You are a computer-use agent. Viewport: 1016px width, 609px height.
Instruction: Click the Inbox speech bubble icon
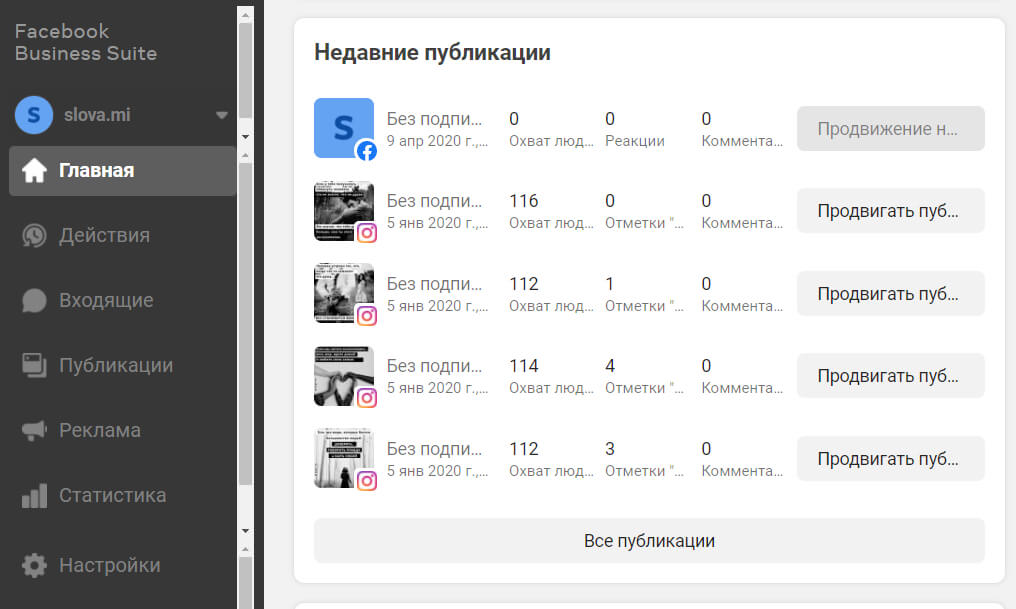(x=34, y=301)
